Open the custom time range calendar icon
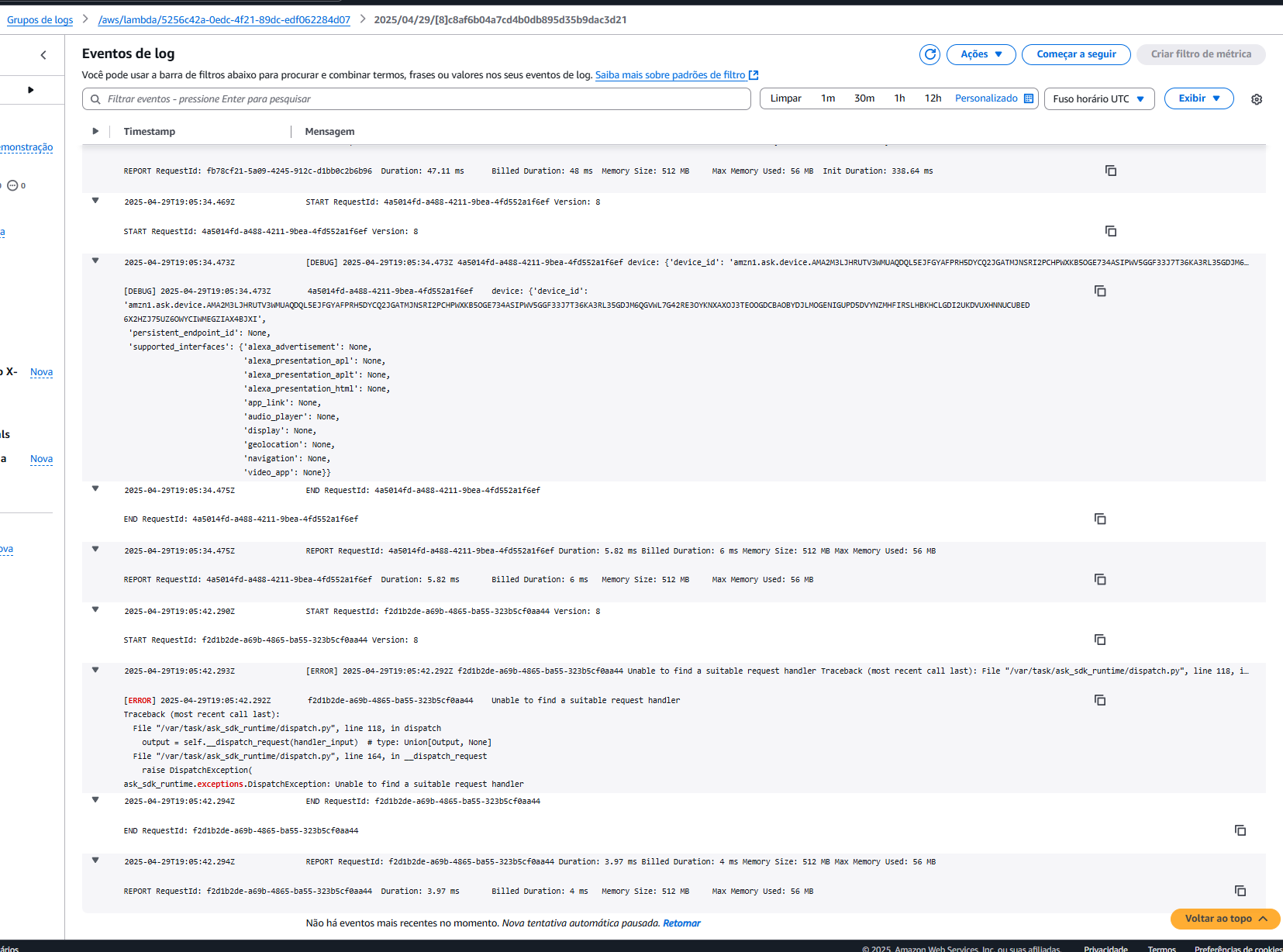This screenshot has height=952, width=1283. 1029,98
